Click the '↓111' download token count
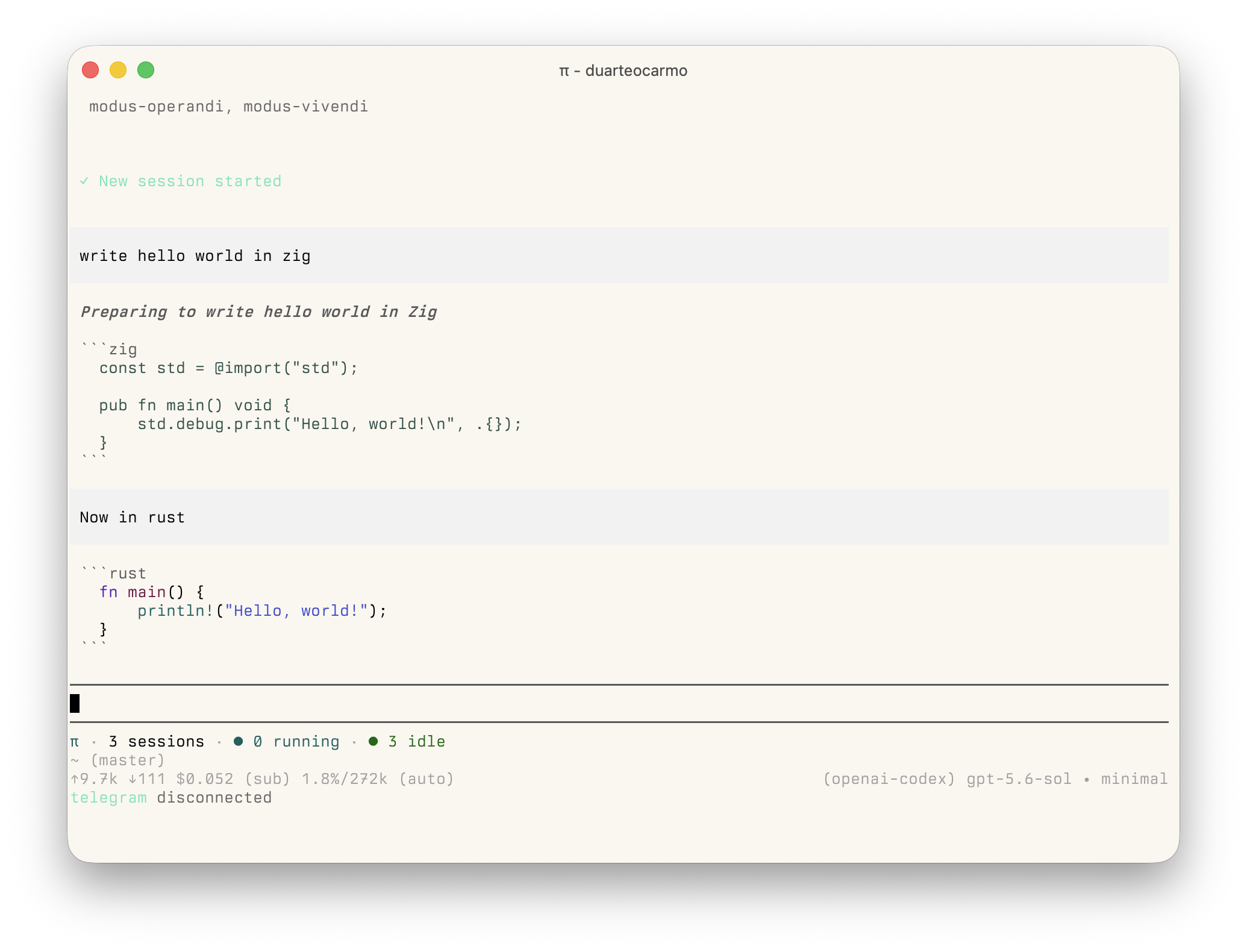1247x952 pixels. (x=147, y=779)
